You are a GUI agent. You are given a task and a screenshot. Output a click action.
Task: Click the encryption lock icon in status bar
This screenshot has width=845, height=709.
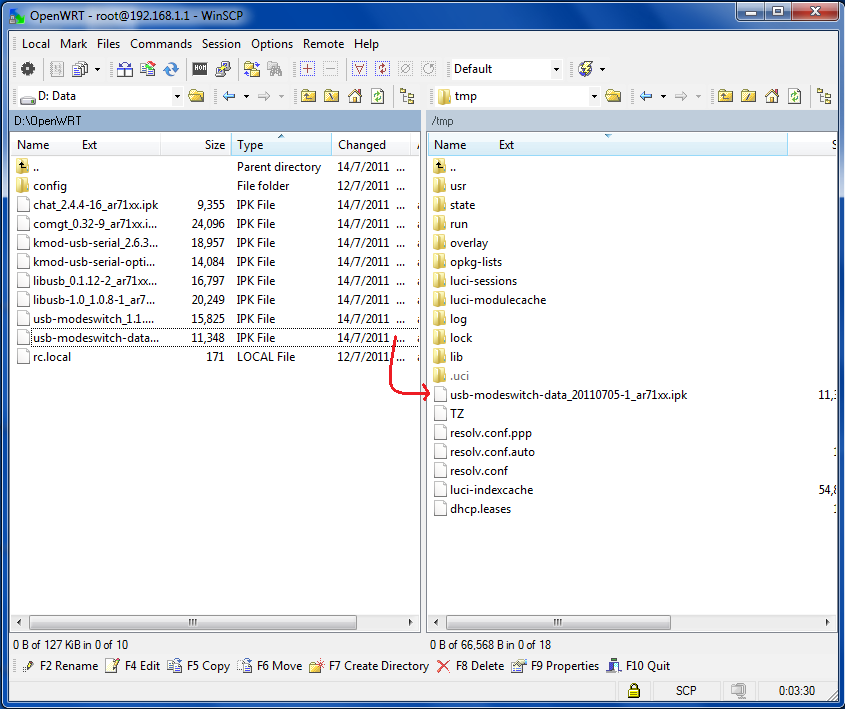pyautogui.click(x=634, y=690)
